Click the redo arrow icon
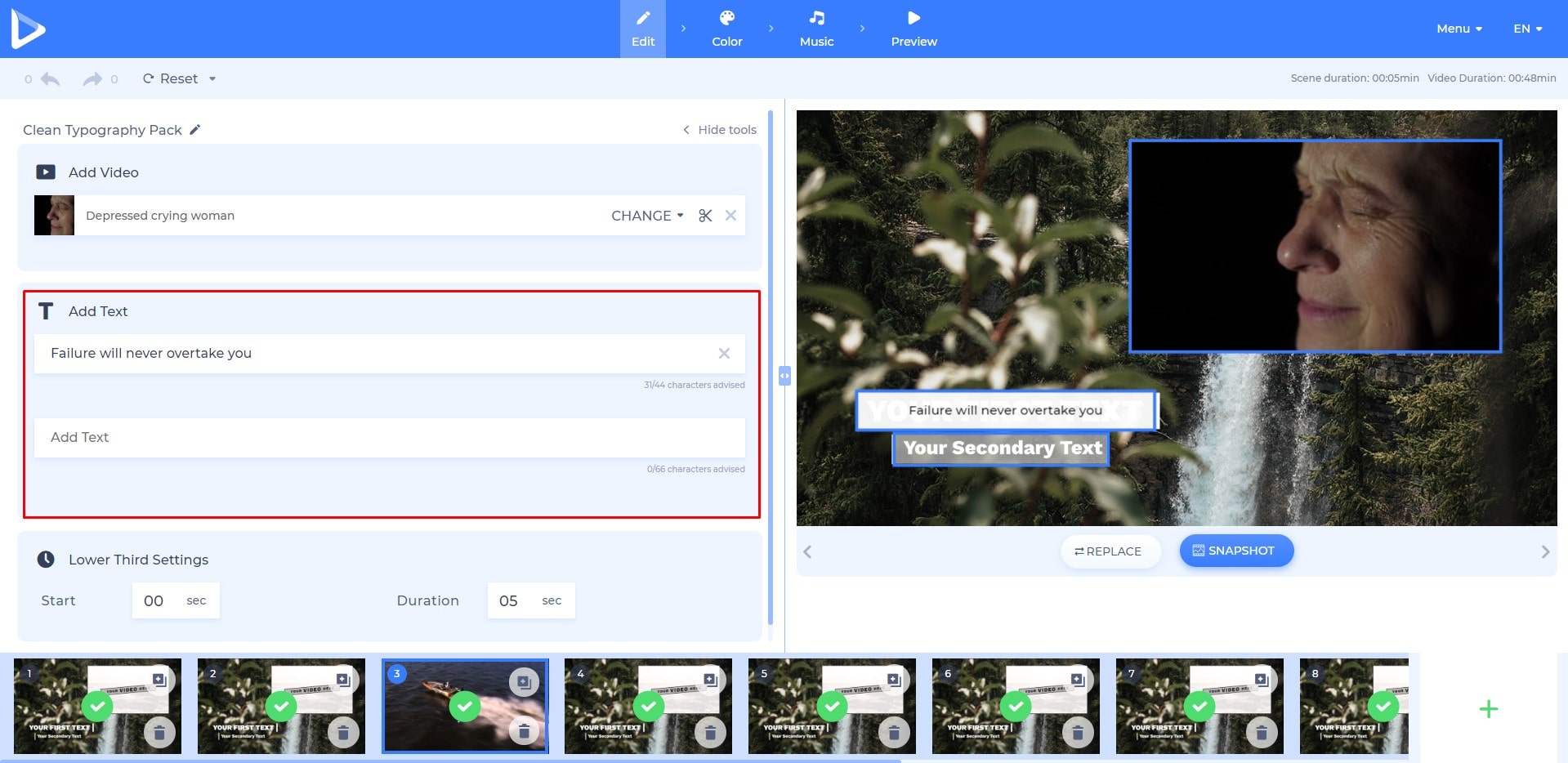The height and width of the screenshot is (763, 1568). tap(92, 79)
